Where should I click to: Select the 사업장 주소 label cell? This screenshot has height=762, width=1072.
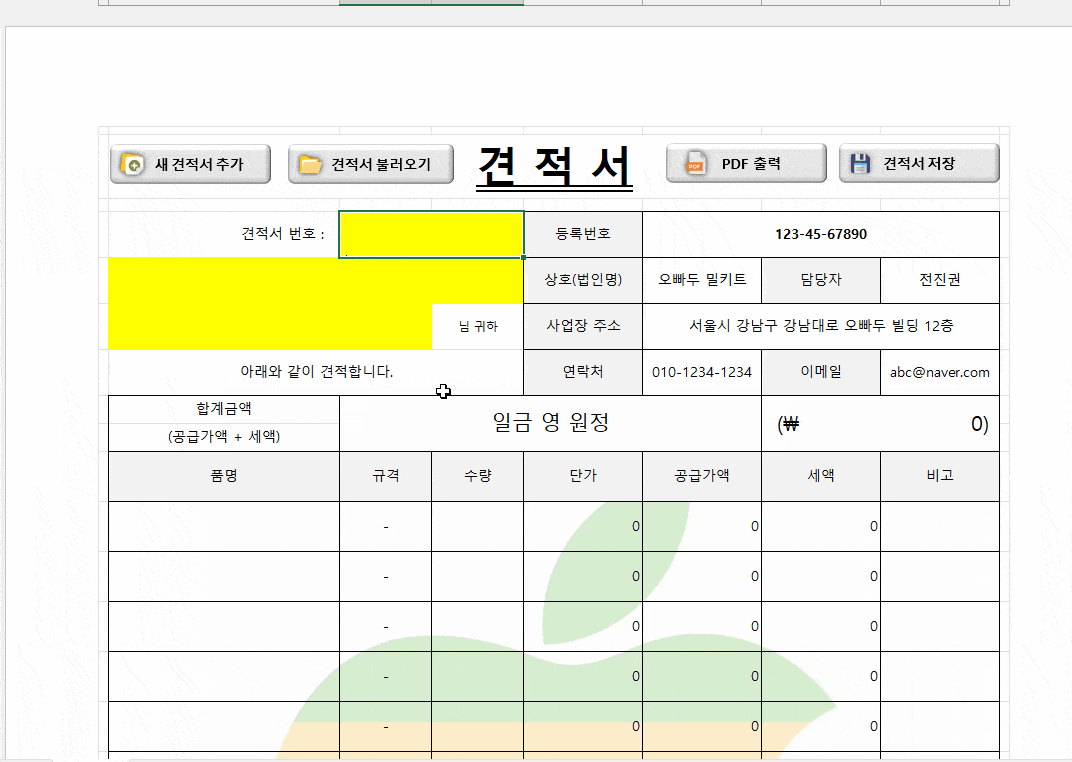pyautogui.click(x=583, y=326)
